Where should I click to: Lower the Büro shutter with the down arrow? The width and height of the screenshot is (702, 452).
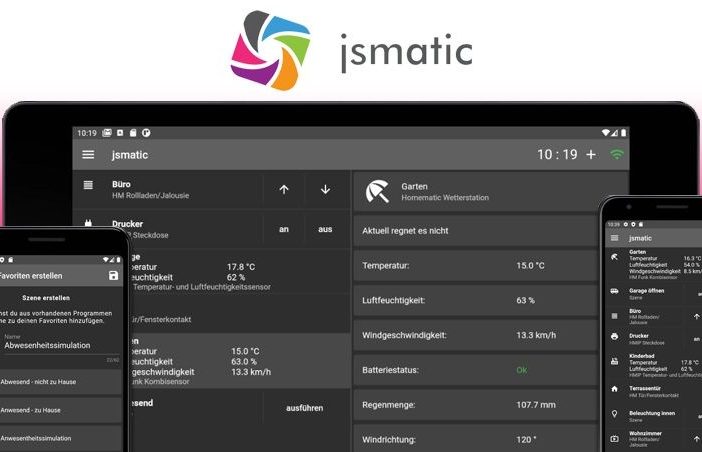click(325, 189)
